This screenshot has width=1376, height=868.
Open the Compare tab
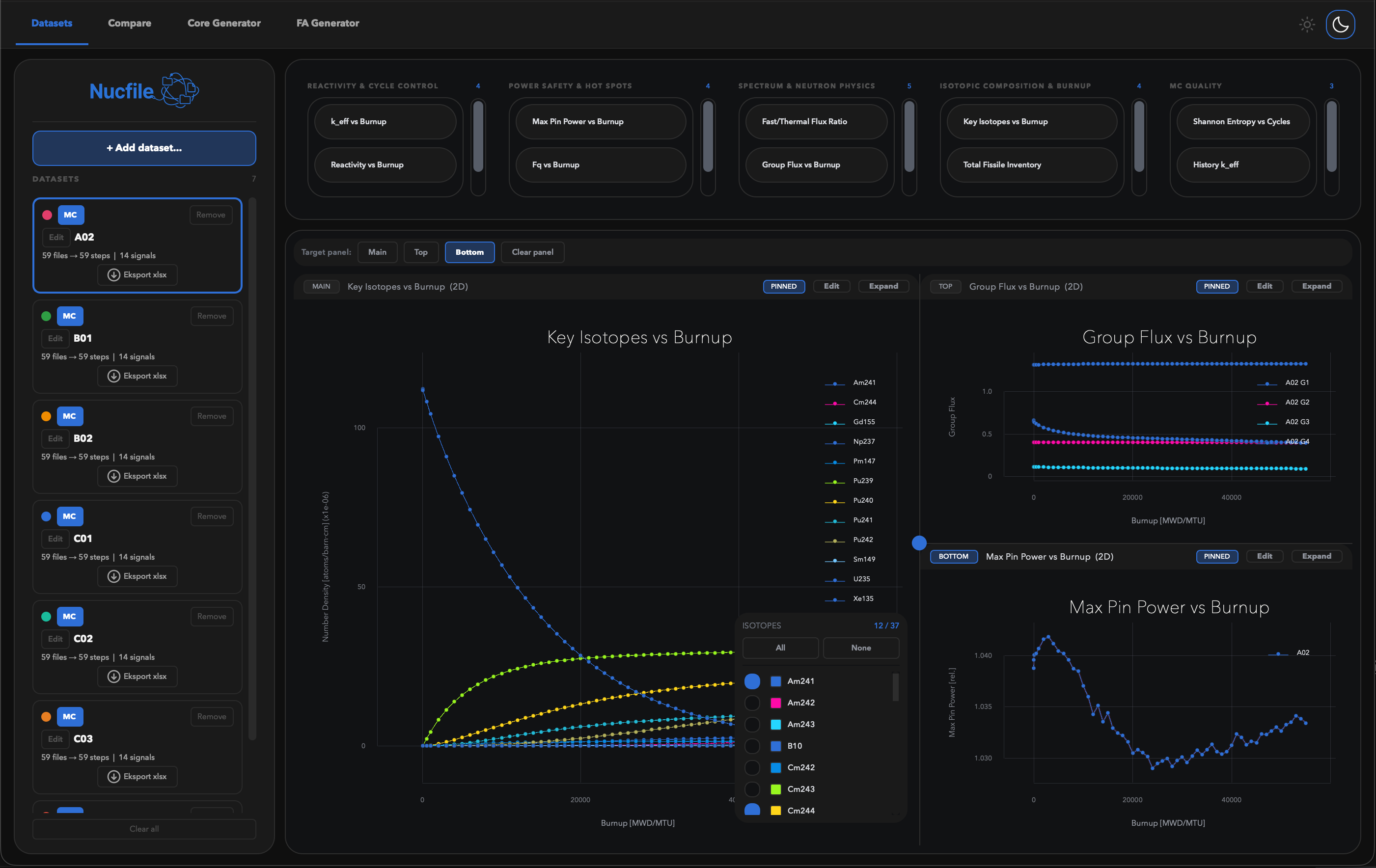coord(130,24)
